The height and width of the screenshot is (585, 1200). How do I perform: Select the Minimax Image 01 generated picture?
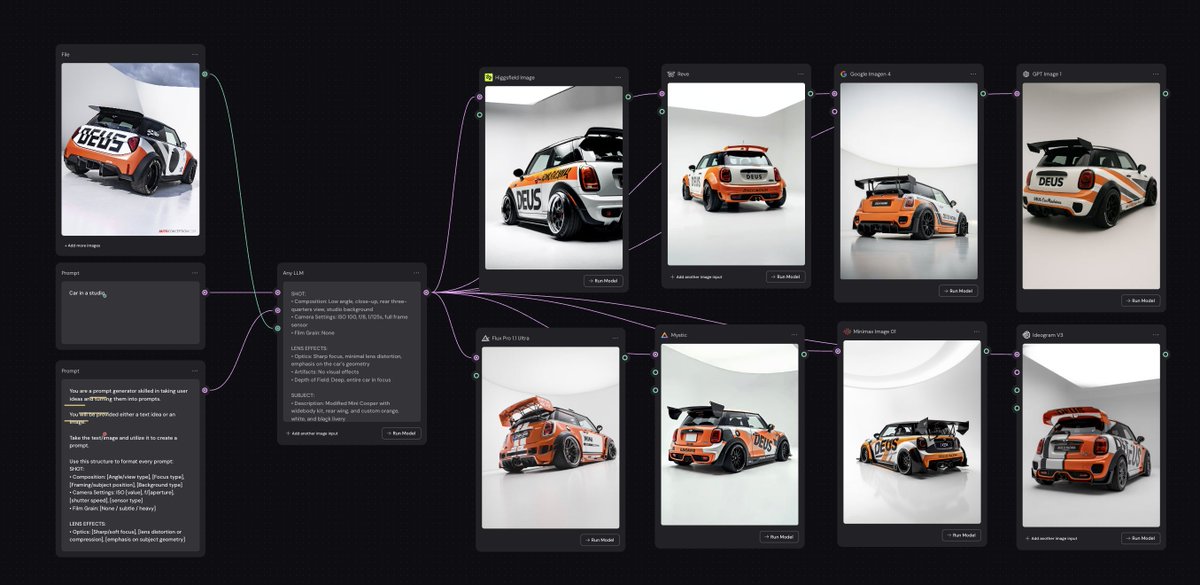(912, 432)
